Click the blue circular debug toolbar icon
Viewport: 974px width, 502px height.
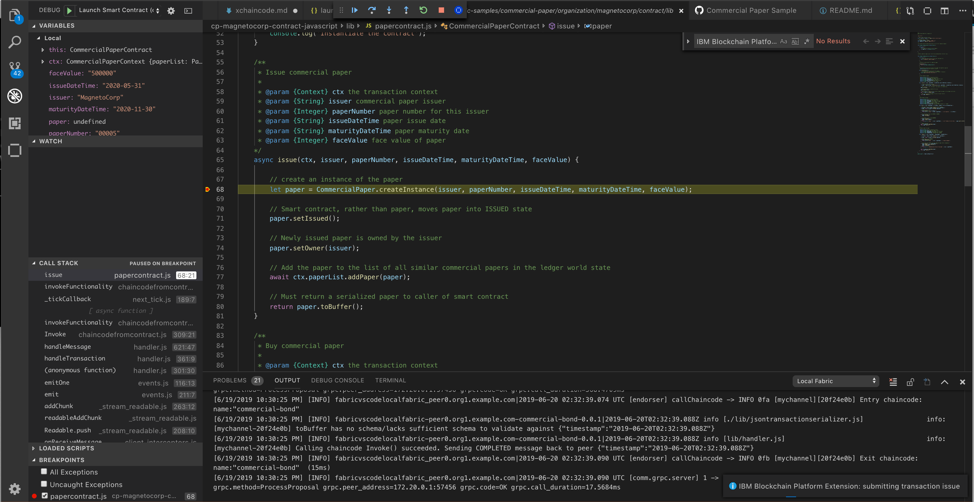pos(458,10)
